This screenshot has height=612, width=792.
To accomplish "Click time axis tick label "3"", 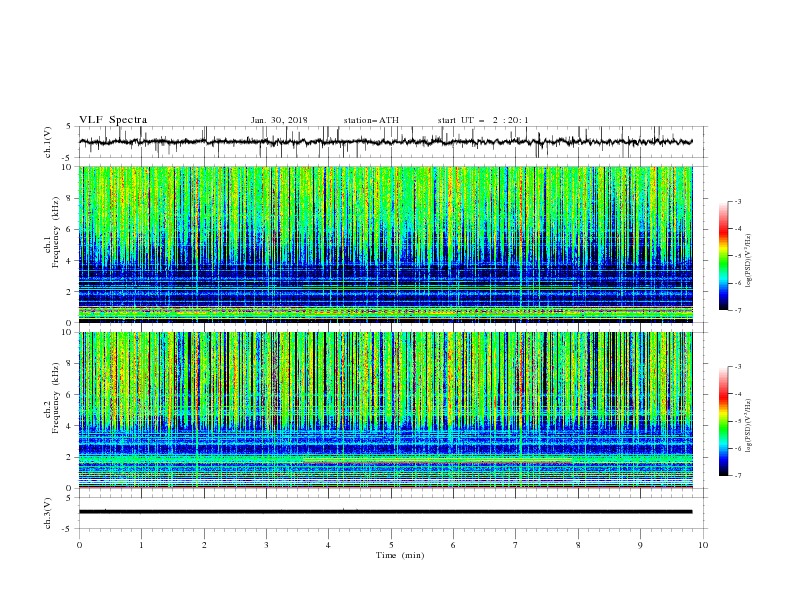I will tap(266, 545).
